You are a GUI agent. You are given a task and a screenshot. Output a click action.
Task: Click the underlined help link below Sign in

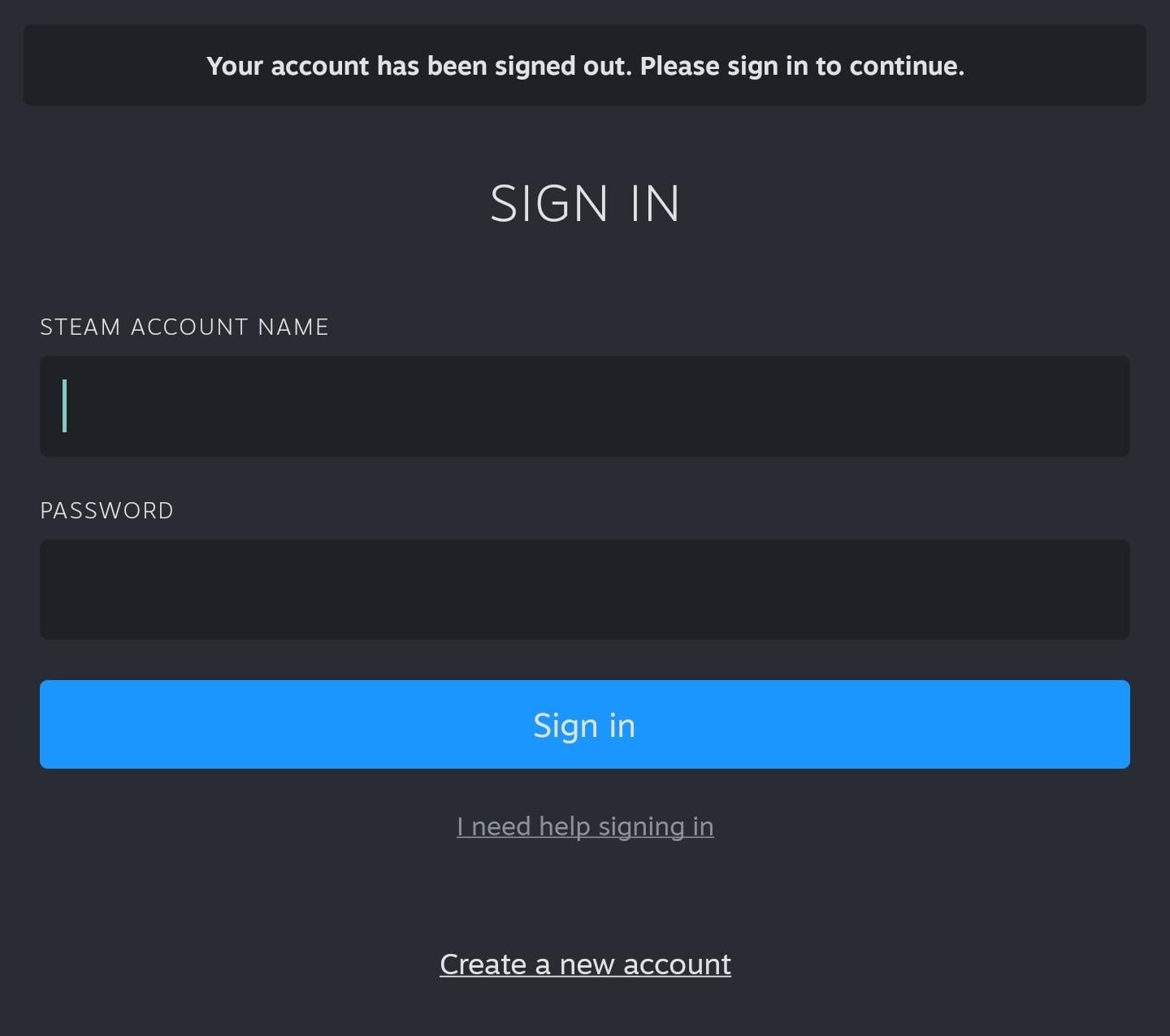pyautogui.click(x=585, y=826)
